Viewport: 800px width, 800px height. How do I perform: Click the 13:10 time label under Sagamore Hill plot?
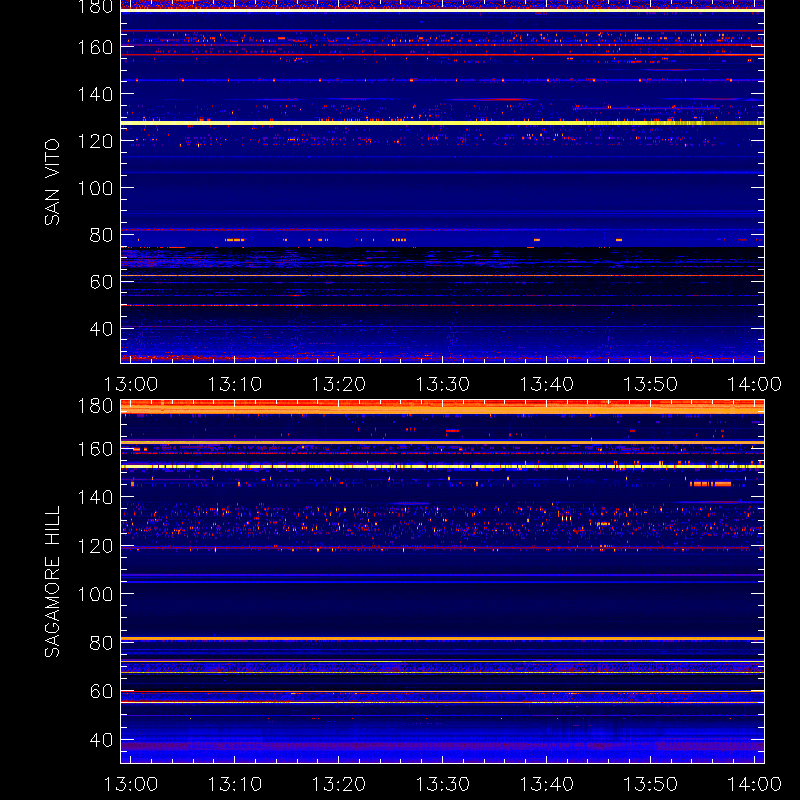(x=235, y=784)
